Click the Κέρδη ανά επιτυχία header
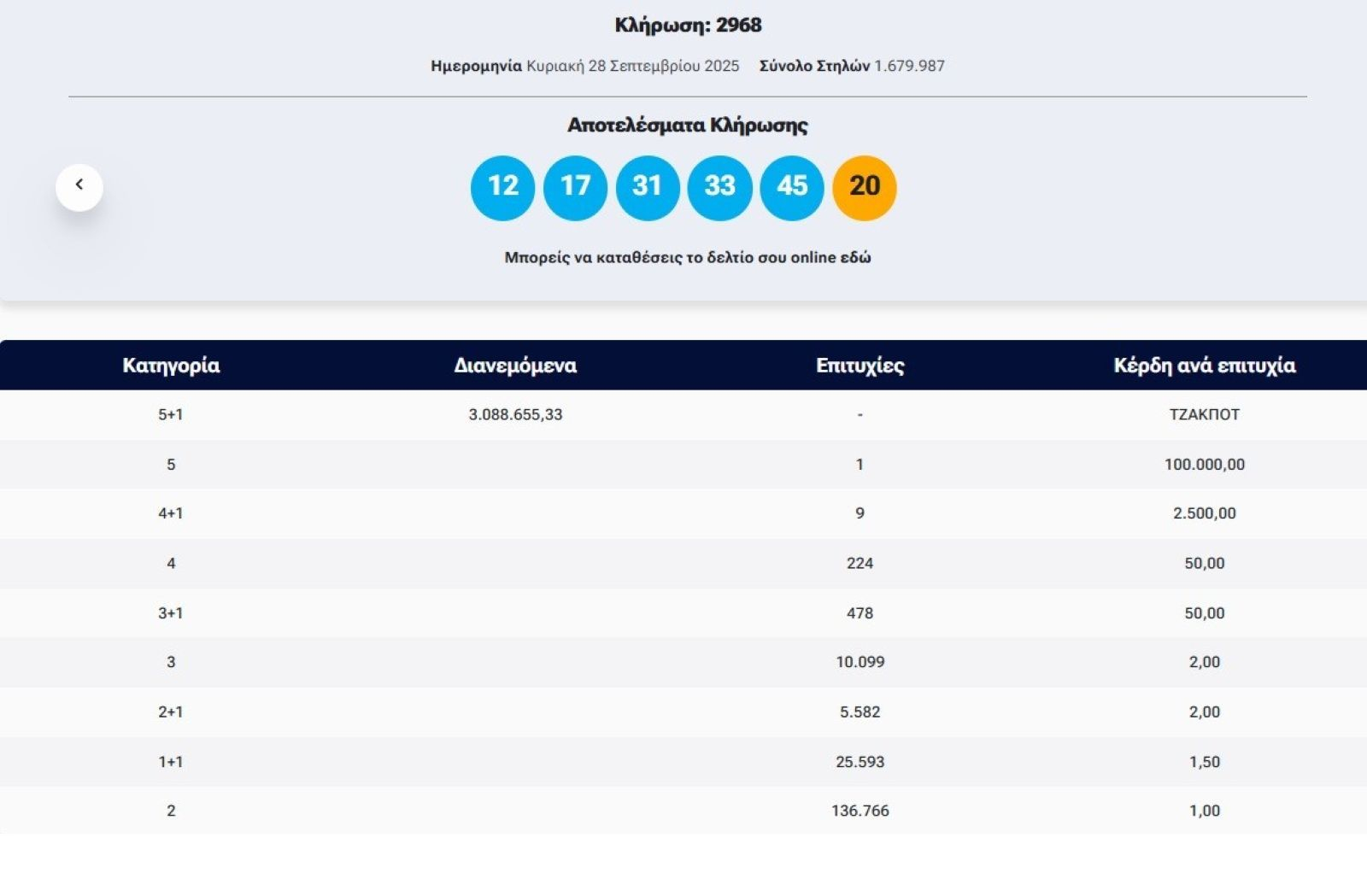 point(1204,366)
